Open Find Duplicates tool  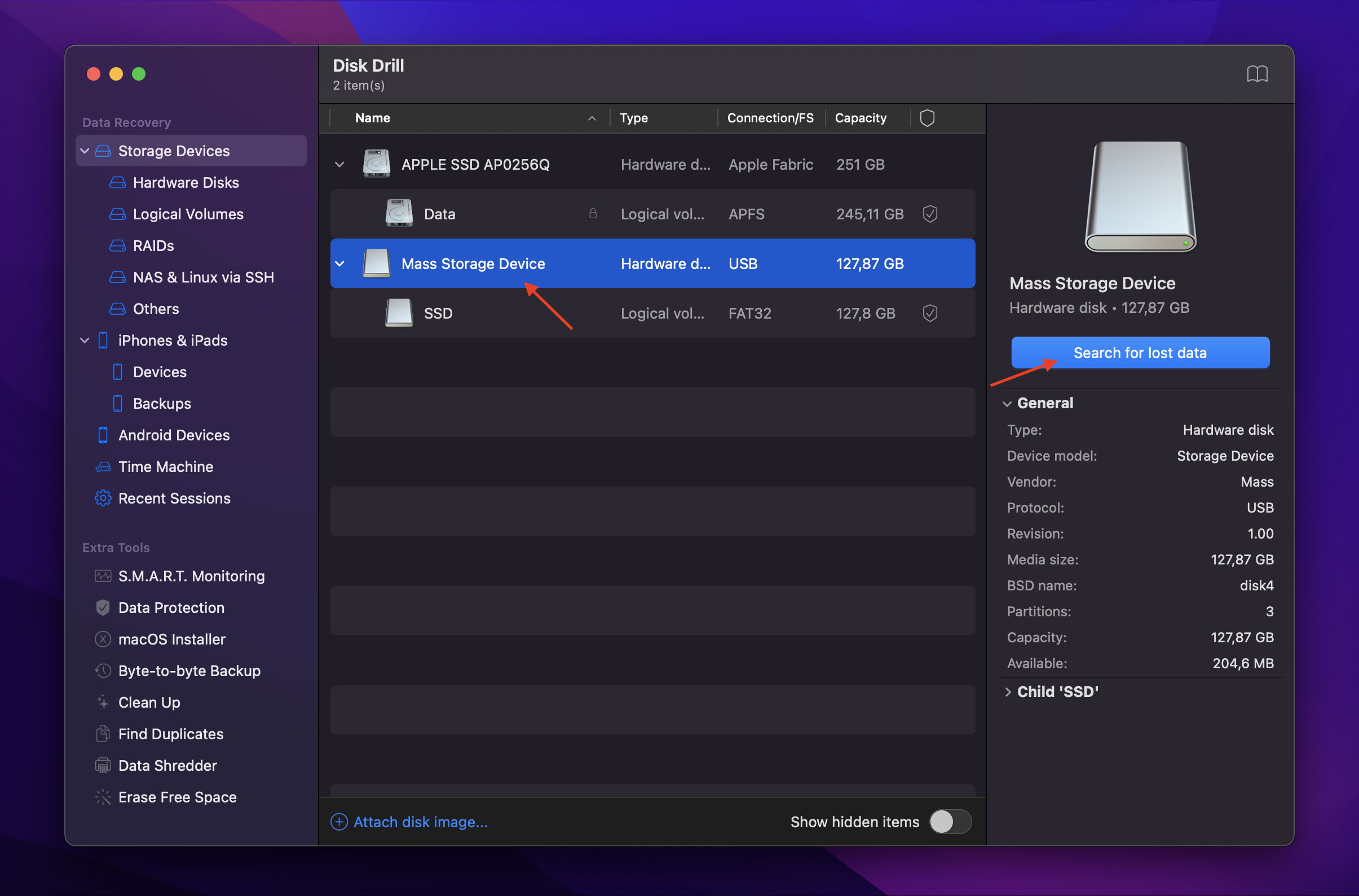click(170, 734)
